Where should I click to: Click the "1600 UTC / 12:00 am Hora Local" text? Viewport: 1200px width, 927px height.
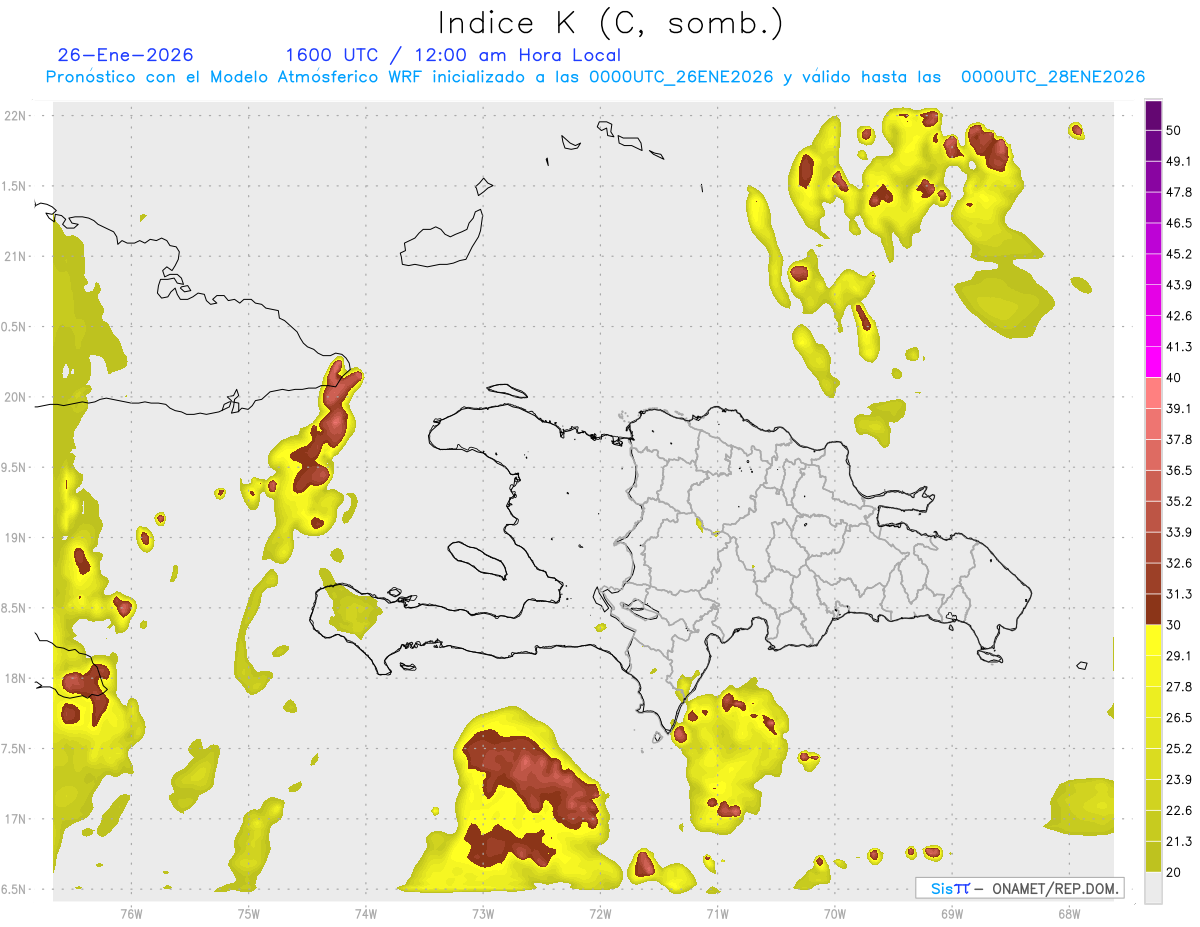[453, 55]
